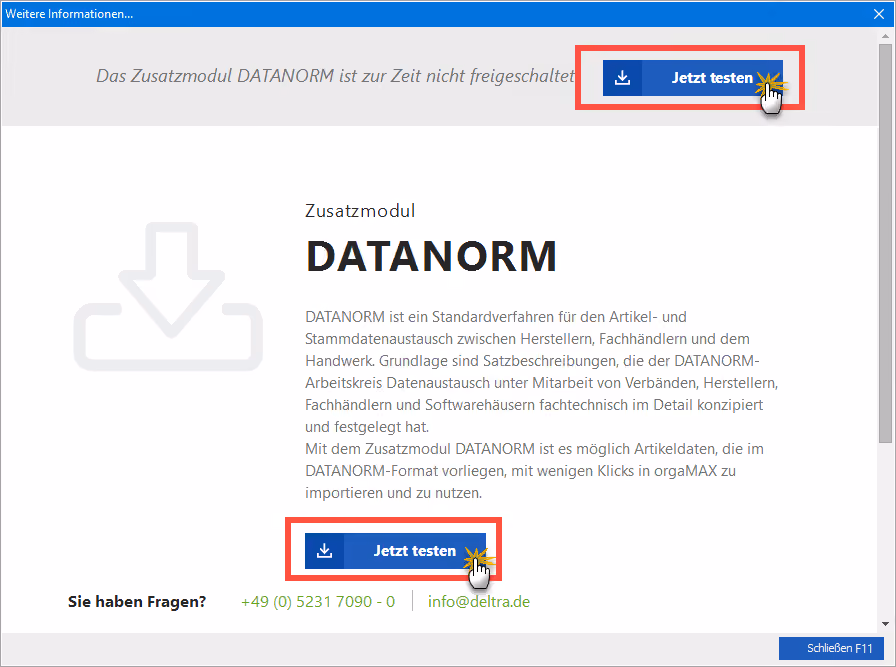
Task: Click download icon on lower Jetzt testen button
Action: click(325, 551)
